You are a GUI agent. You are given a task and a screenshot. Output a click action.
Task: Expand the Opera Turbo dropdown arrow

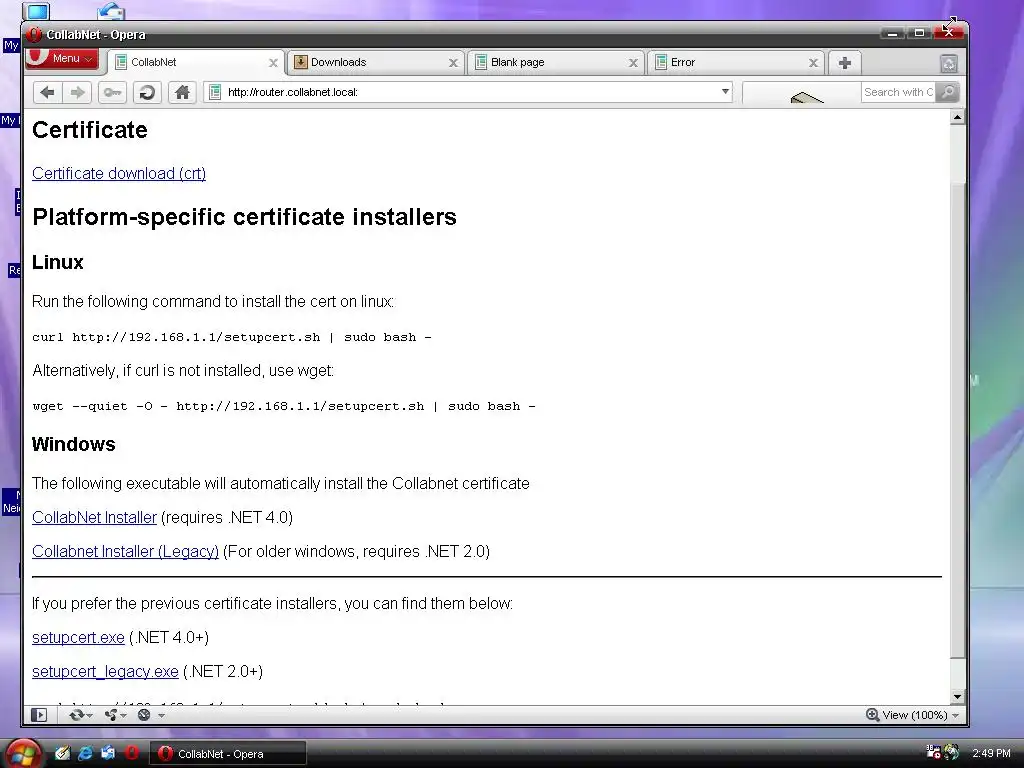coord(161,716)
